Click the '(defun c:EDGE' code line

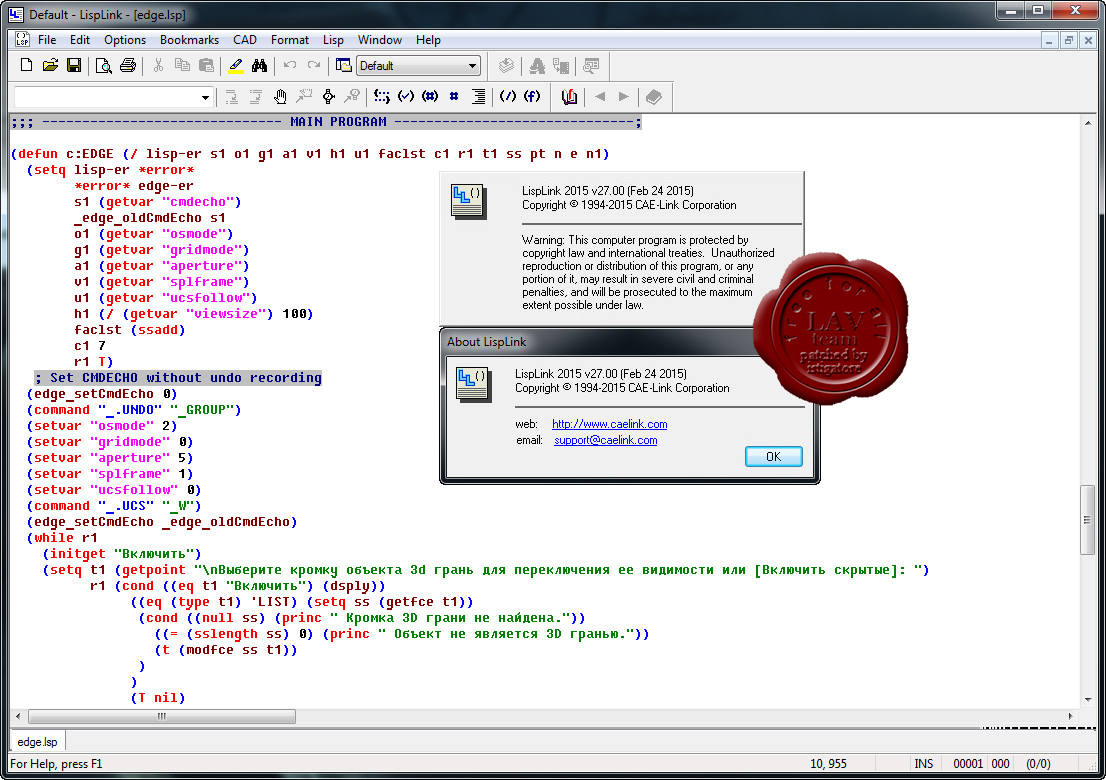pos(310,154)
